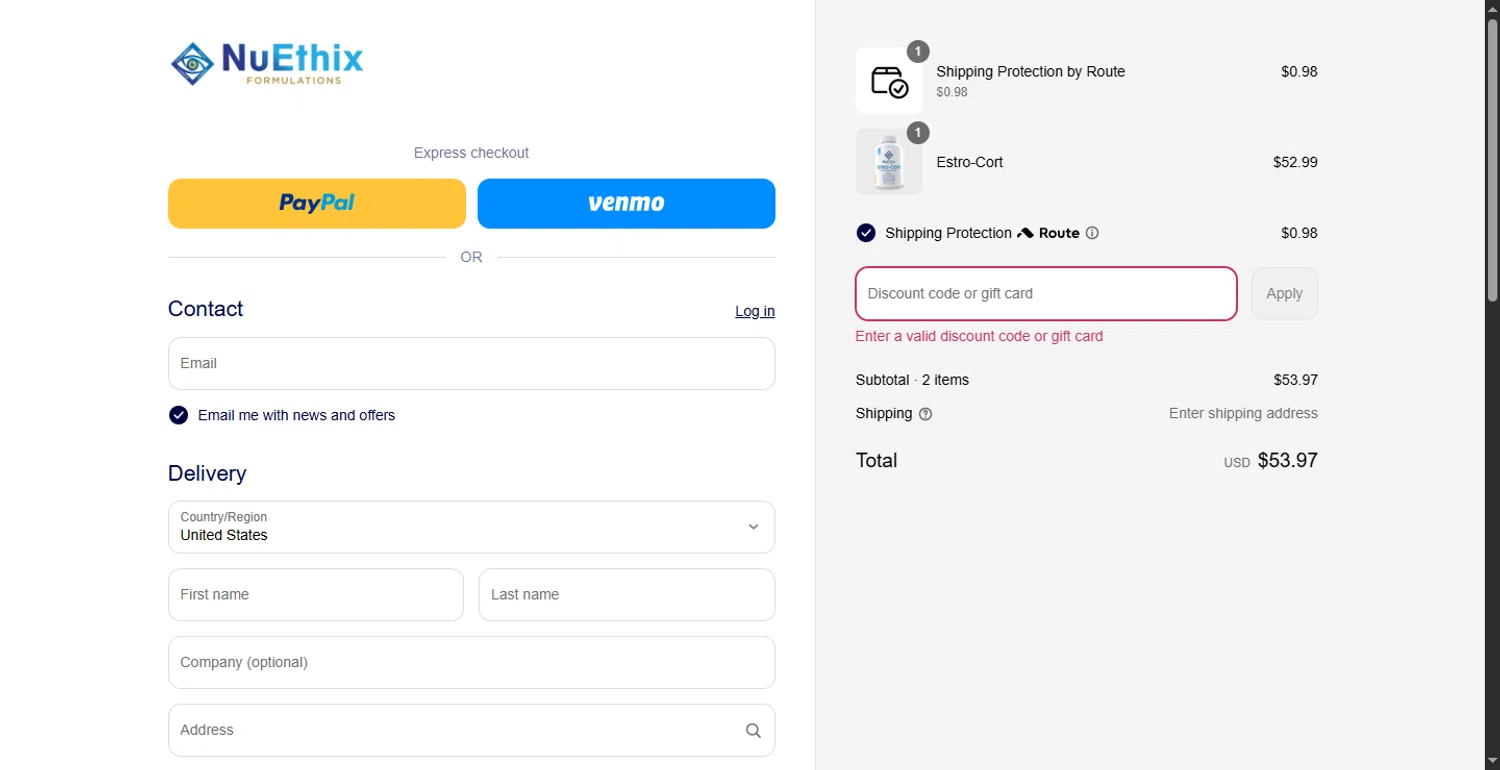
Task: Focus the First name field
Action: [x=316, y=595]
